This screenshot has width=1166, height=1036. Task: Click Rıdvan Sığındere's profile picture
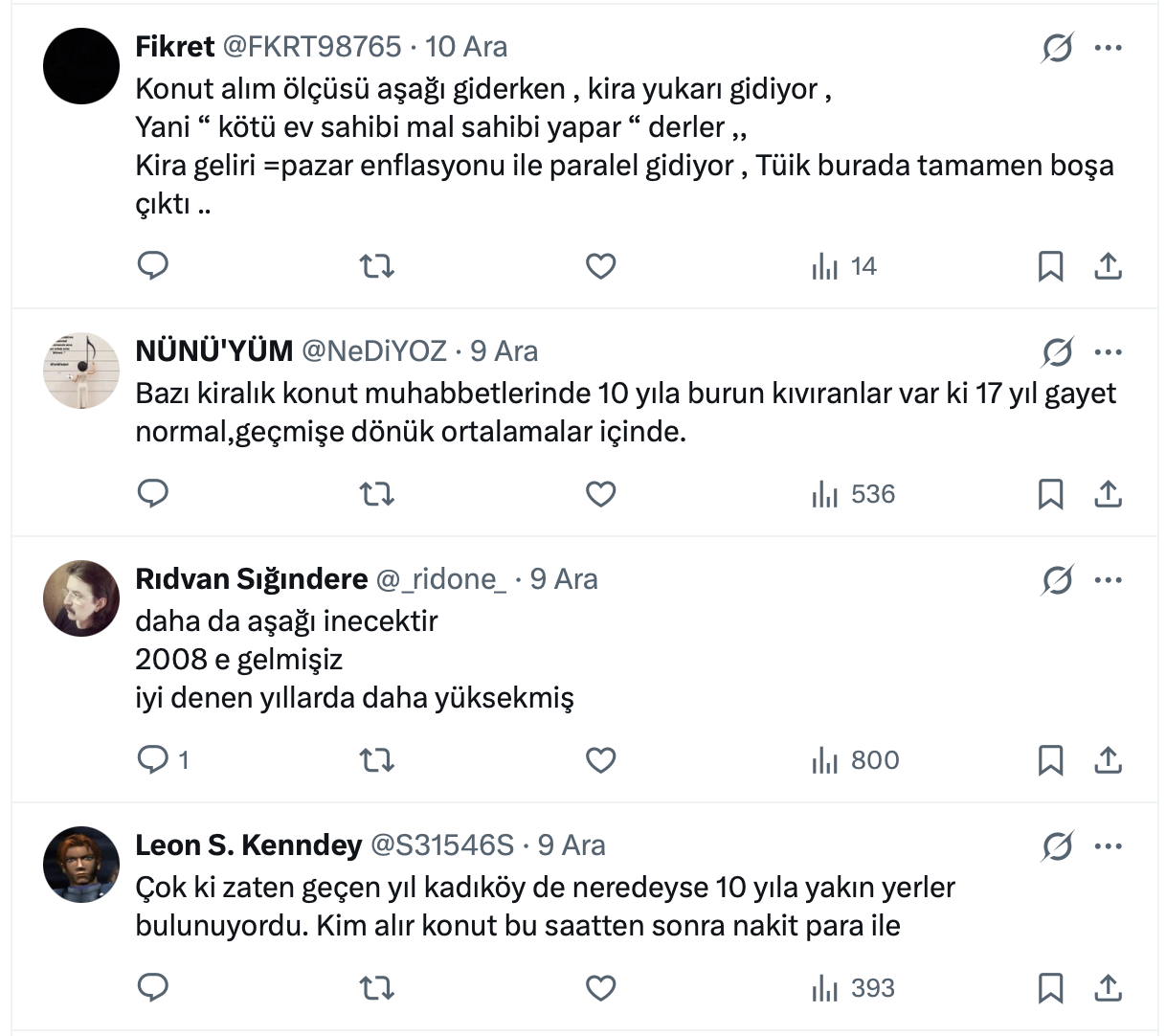(81, 598)
